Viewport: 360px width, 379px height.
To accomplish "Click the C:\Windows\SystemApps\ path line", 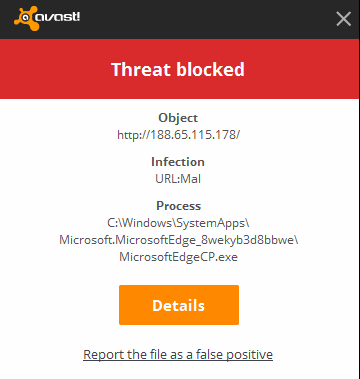I will point(178,223).
